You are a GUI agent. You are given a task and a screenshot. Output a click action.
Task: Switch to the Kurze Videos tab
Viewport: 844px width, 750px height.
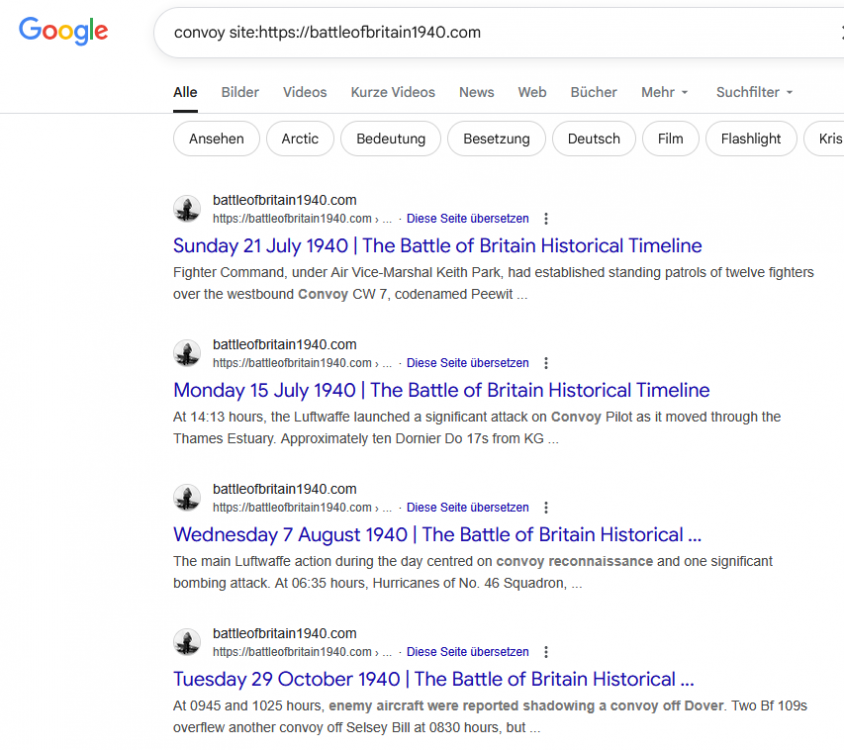[x=392, y=92]
